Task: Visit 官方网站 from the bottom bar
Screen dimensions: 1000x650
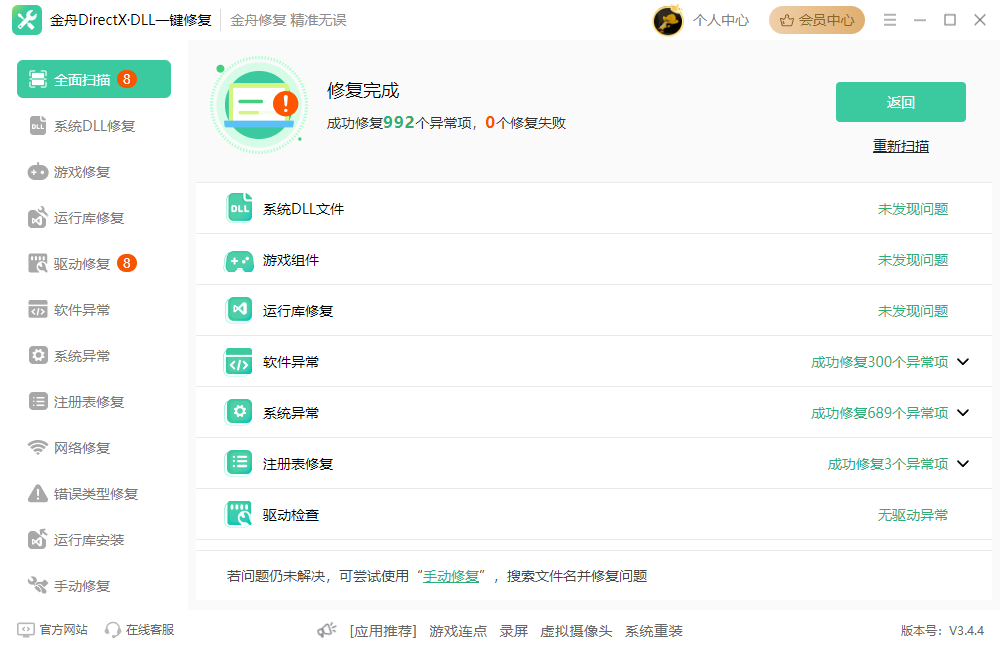Action: pyautogui.click(x=53, y=630)
